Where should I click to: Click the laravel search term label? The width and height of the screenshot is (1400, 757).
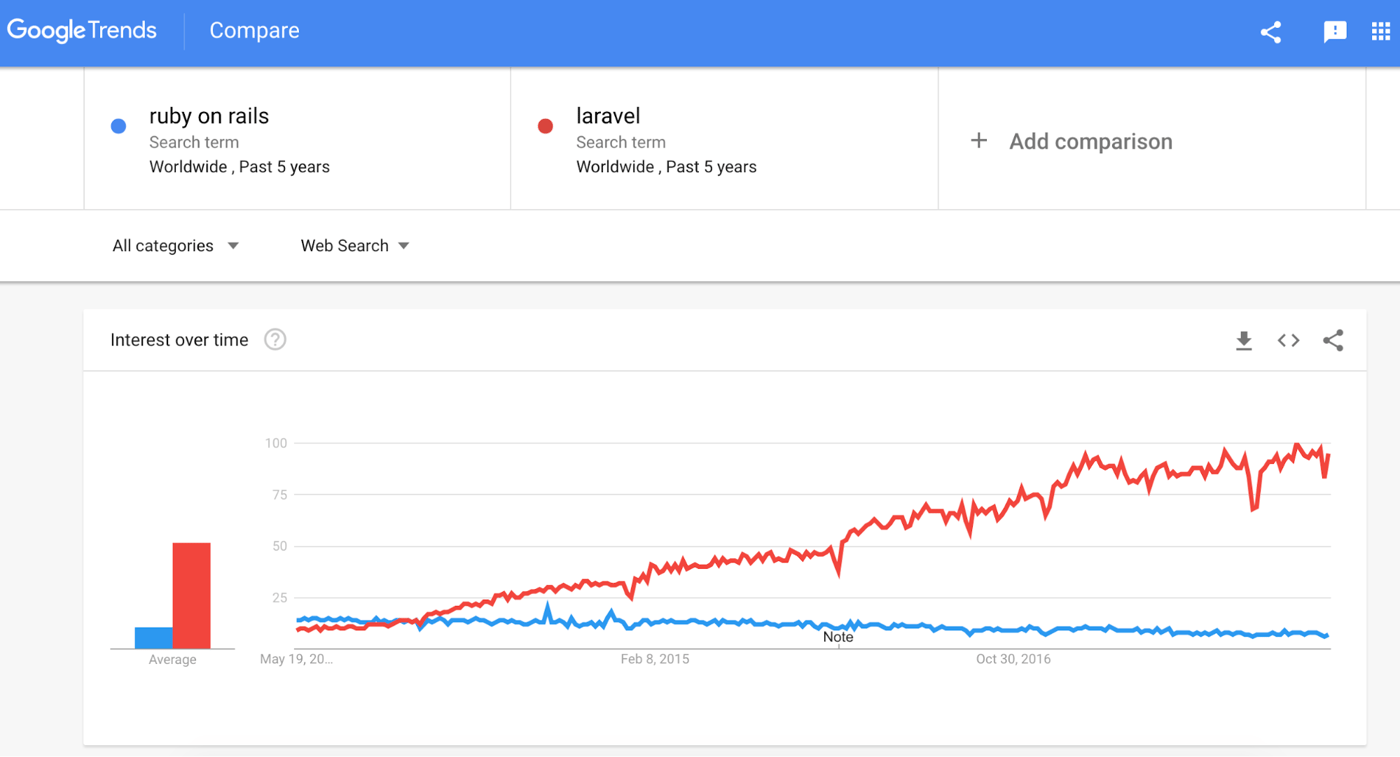coord(608,116)
